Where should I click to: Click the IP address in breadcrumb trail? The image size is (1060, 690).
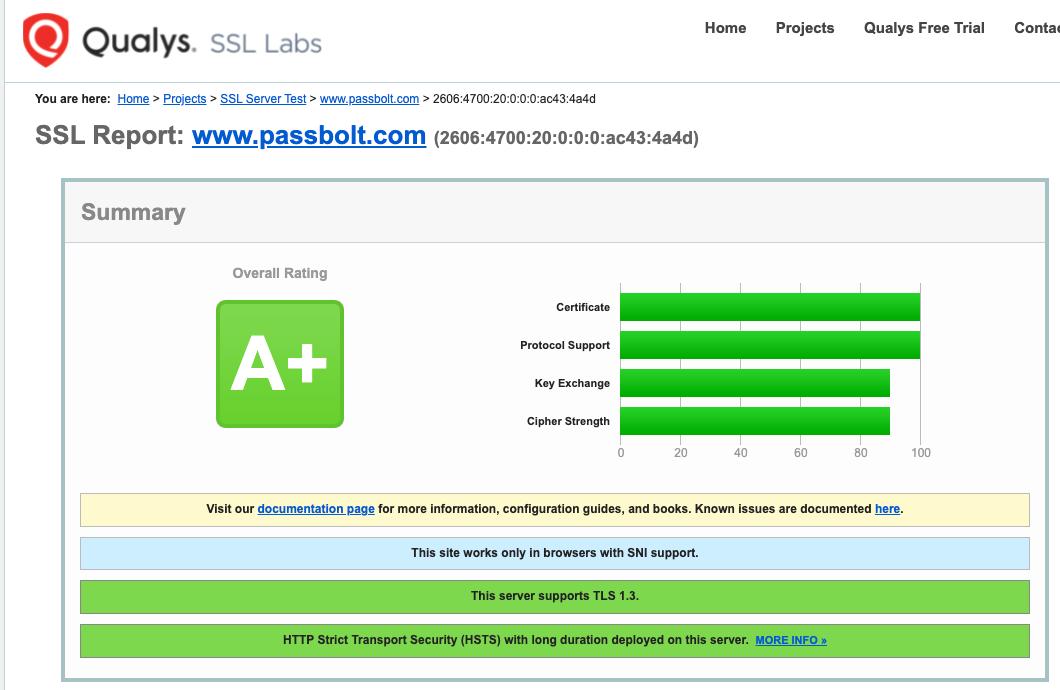514,99
